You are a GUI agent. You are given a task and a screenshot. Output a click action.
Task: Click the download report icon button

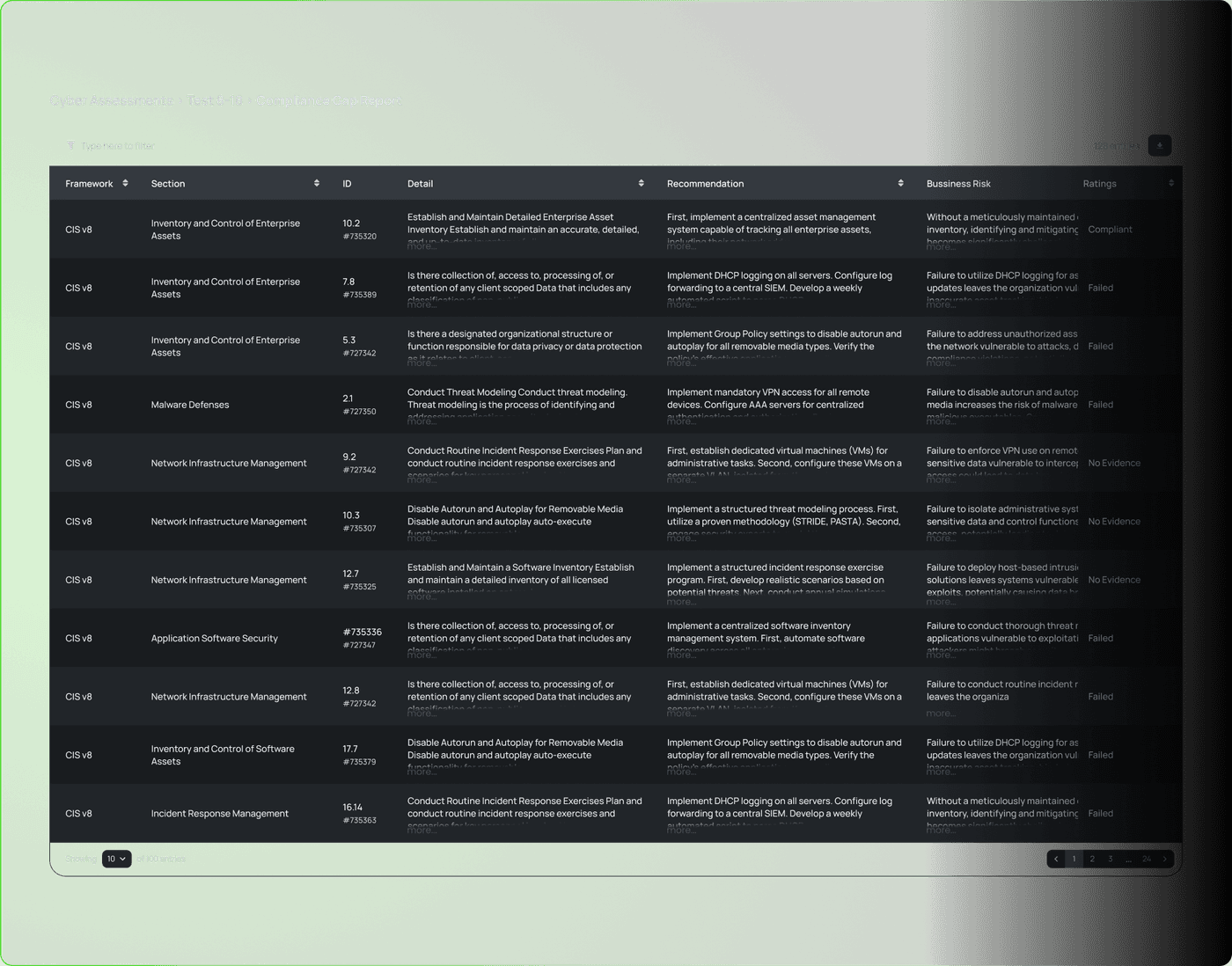click(1159, 146)
